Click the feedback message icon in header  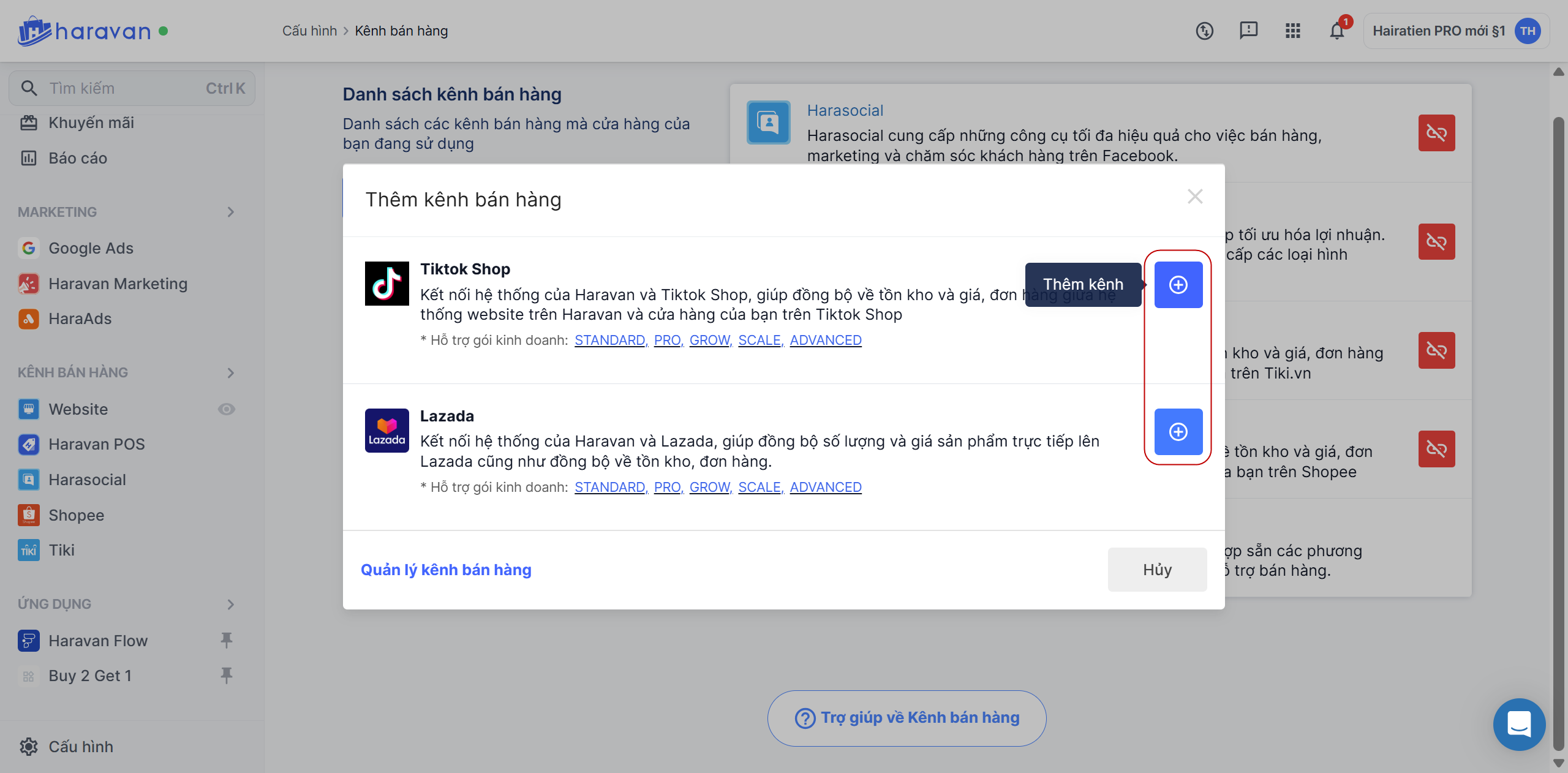(x=1248, y=31)
